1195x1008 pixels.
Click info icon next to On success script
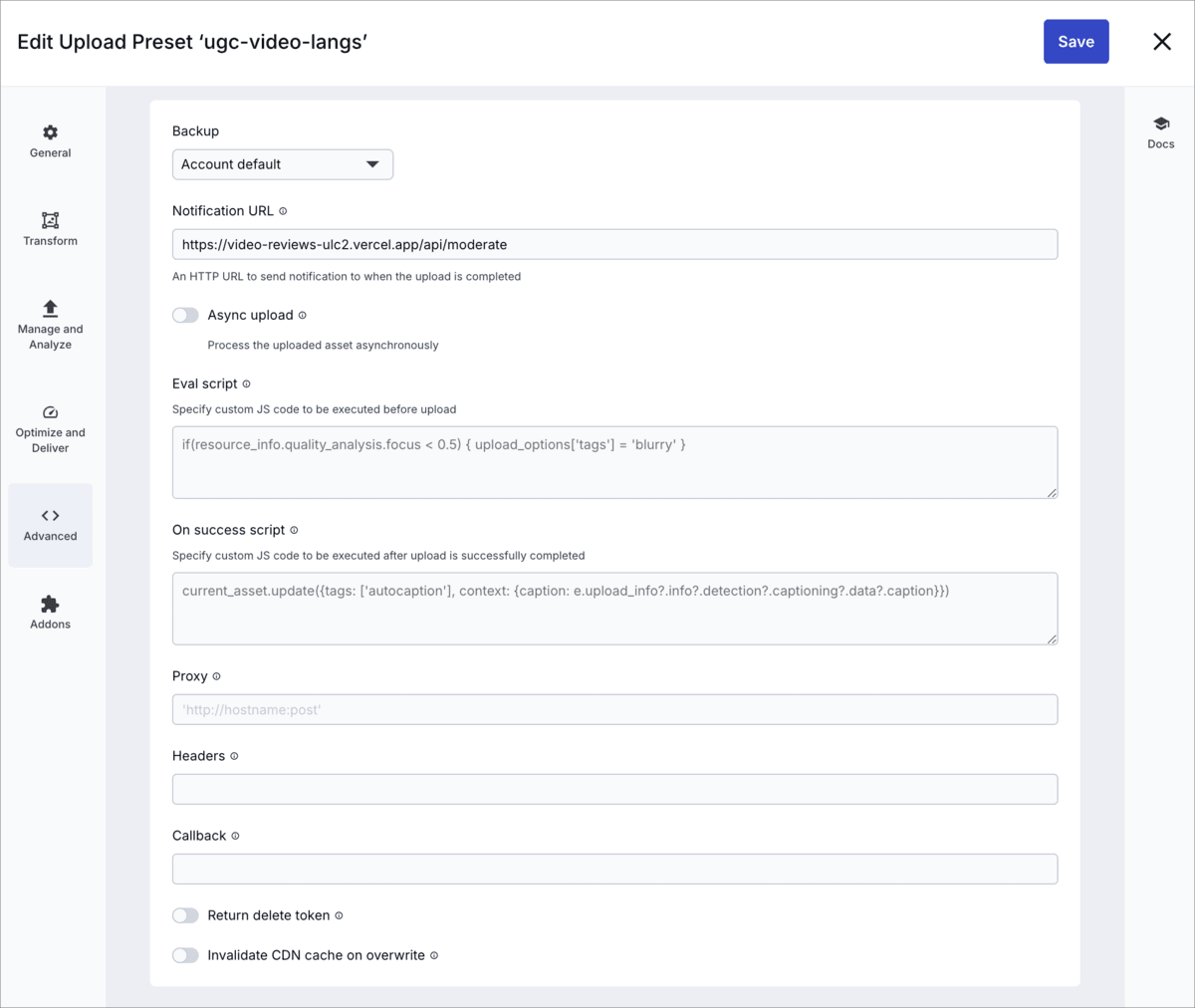[294, 531]
